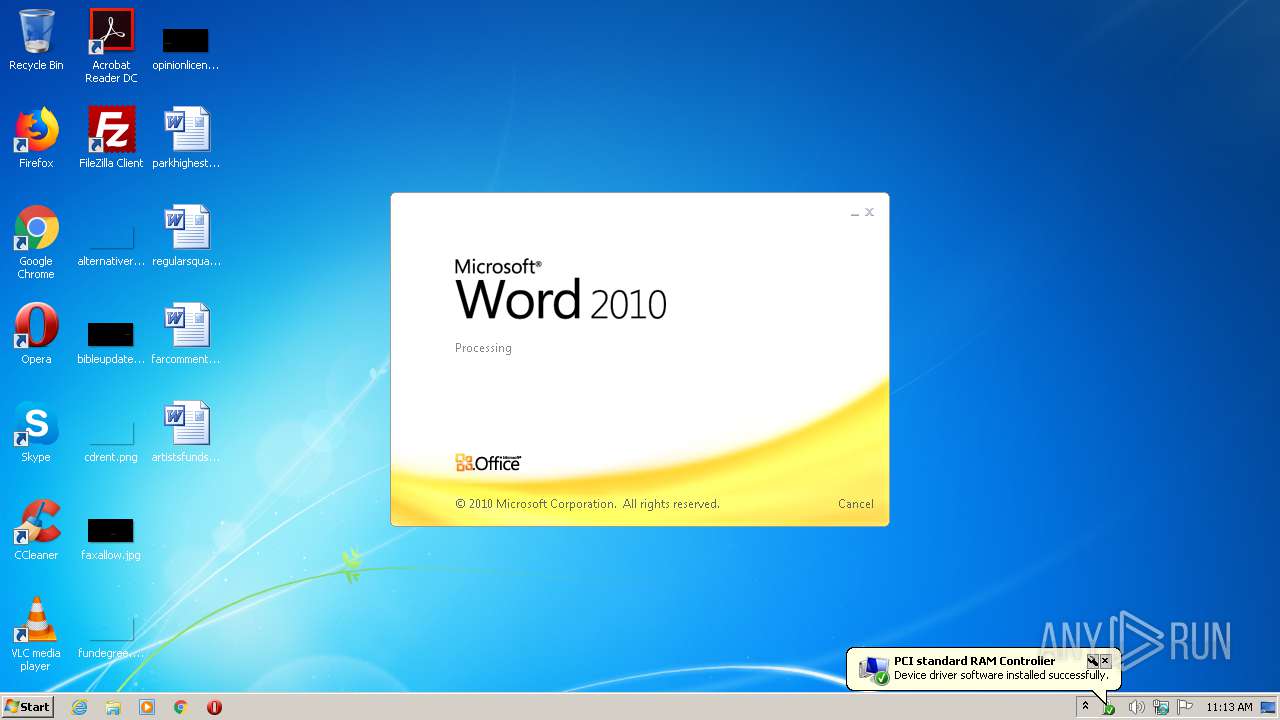The height and width of the screenshot is (720, 1280).
Task: Select the farcomment... Word document
Action: pyautogui.click(x=186, y=334)
